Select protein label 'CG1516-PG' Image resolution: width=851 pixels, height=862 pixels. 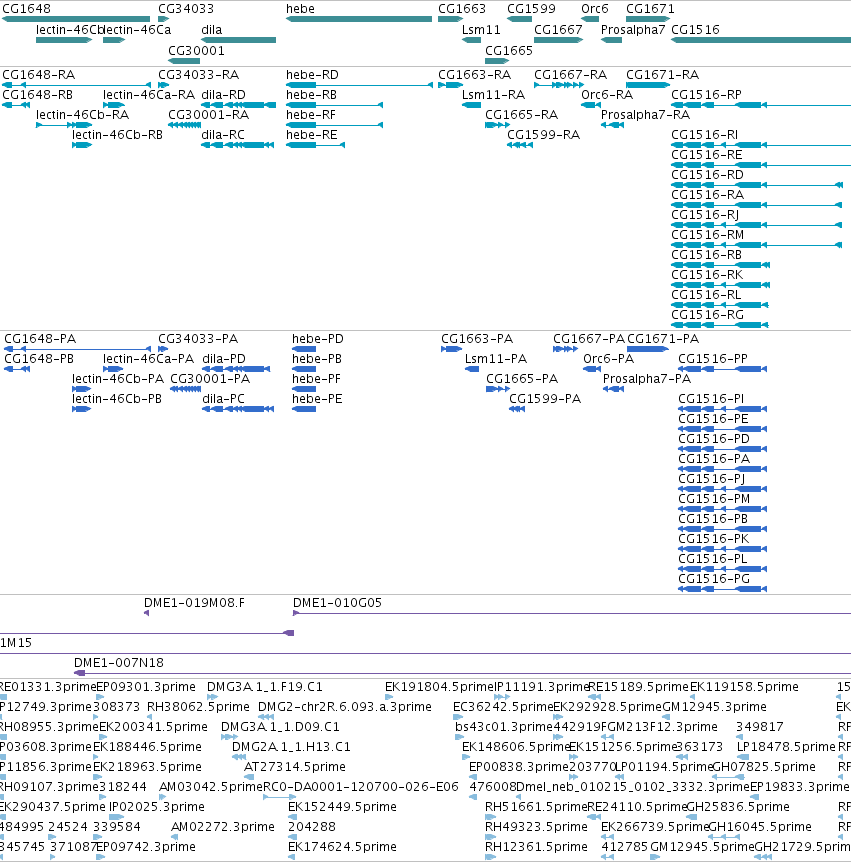[714, 578]
